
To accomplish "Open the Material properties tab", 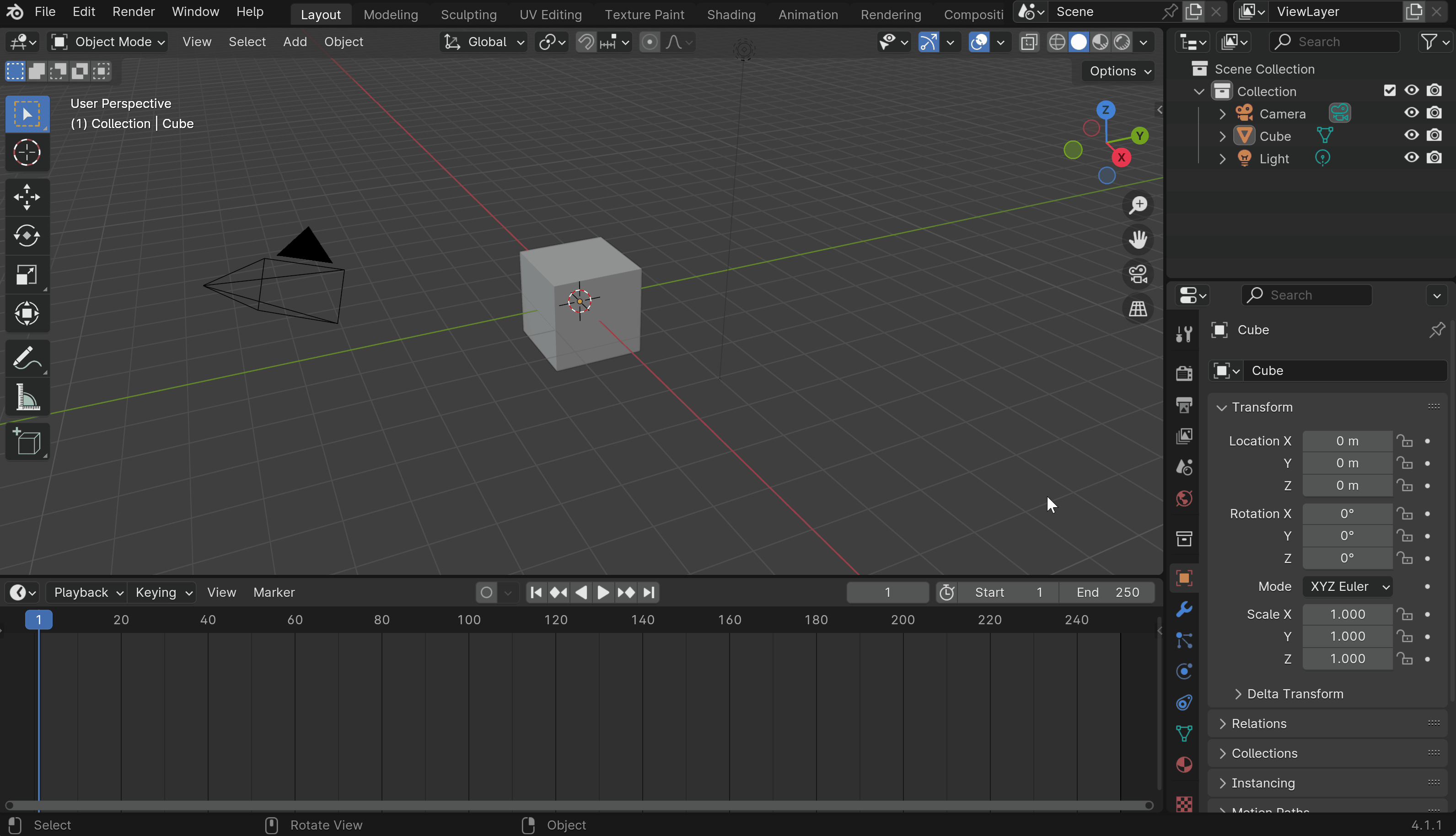I will point(1184,765).
